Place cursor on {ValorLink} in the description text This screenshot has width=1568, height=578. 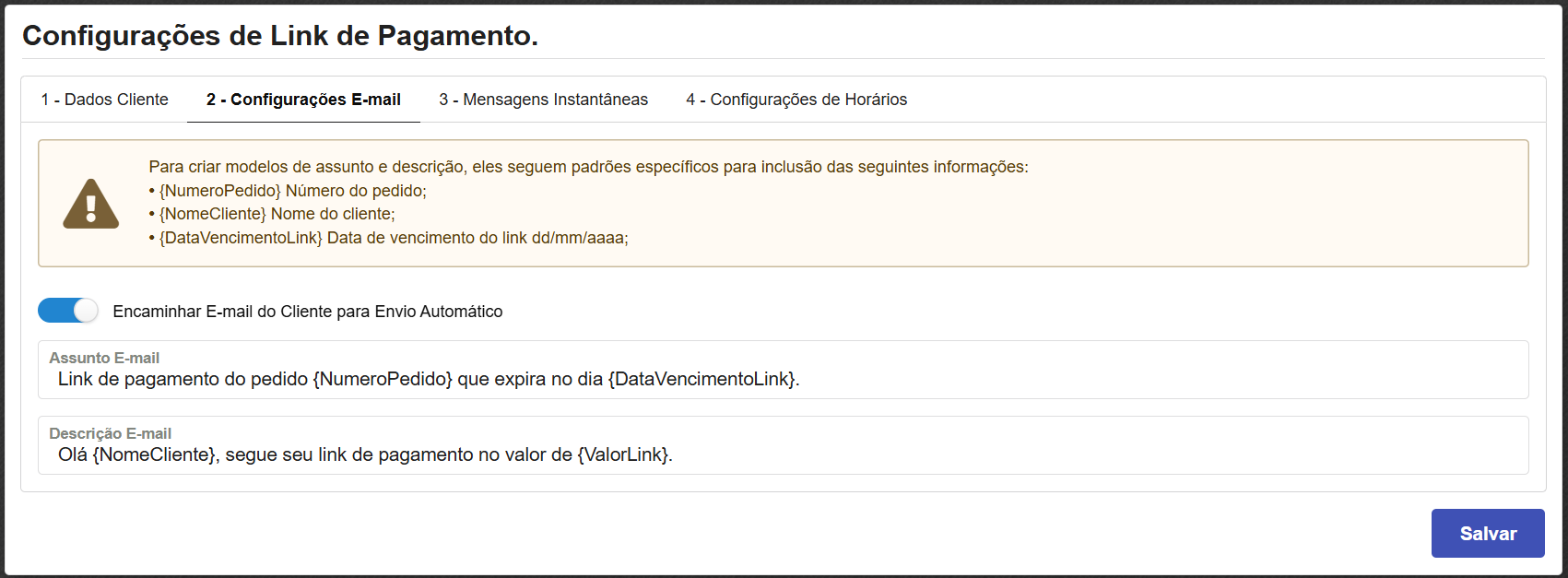(x=624, y=454)
